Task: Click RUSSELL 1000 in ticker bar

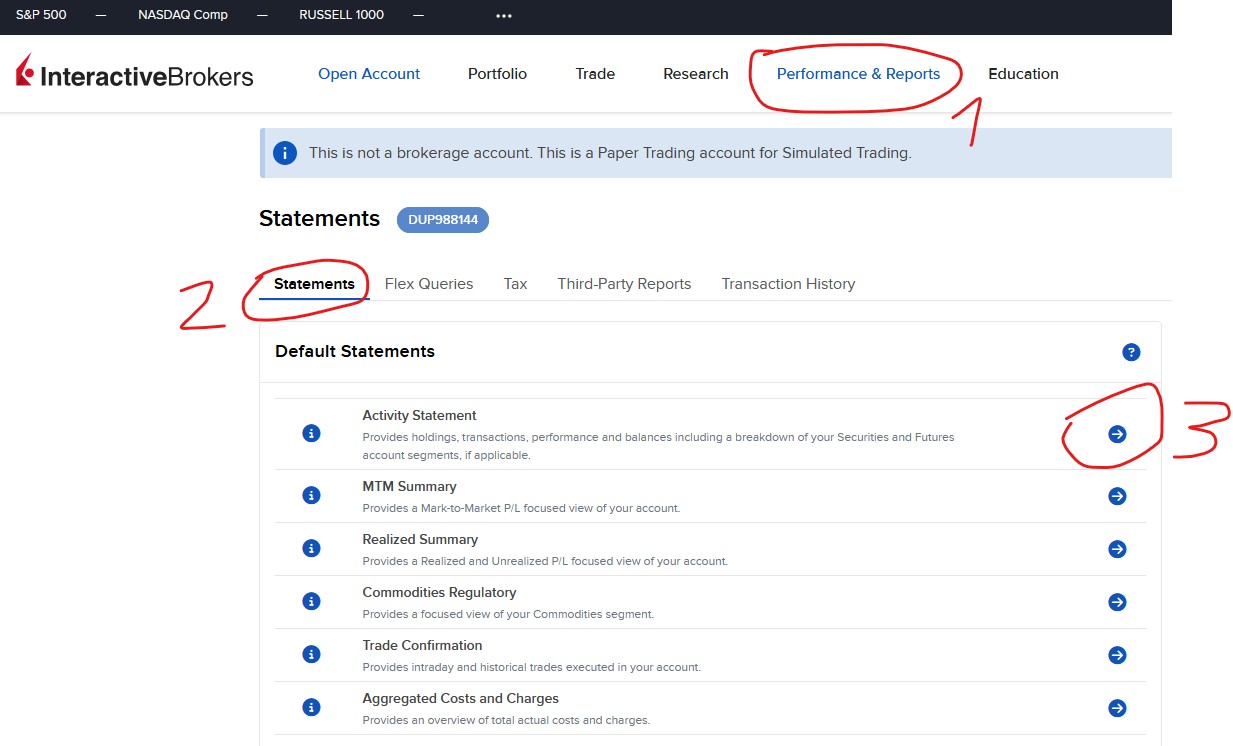Action: 341,15
